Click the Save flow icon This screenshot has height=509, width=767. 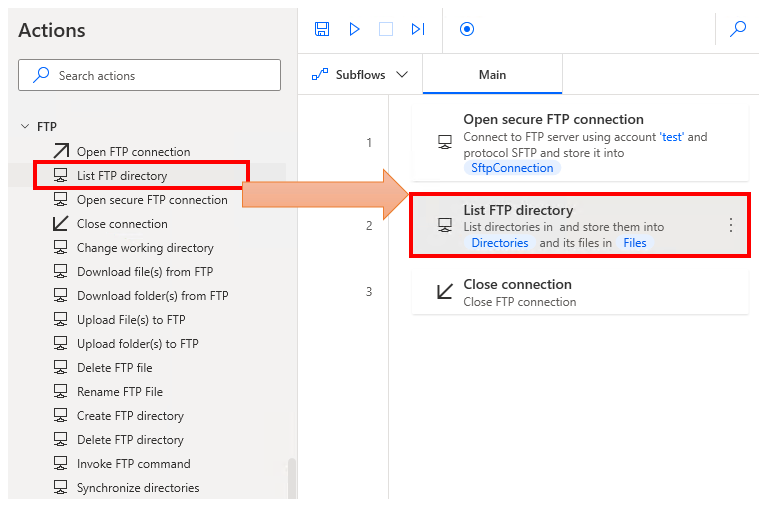tap(322, 29)
